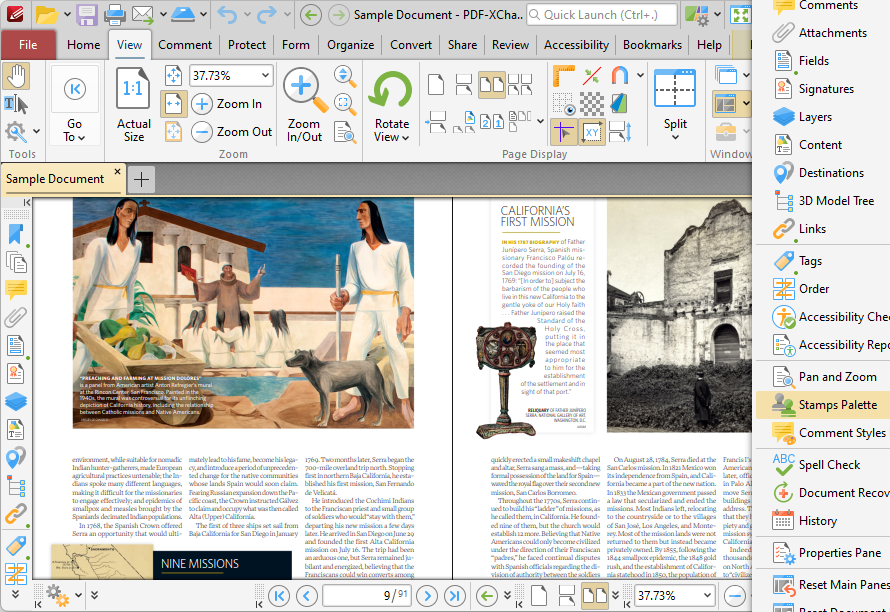Select Layers from the panes menu
890x612 pixels.
(823, 117)
